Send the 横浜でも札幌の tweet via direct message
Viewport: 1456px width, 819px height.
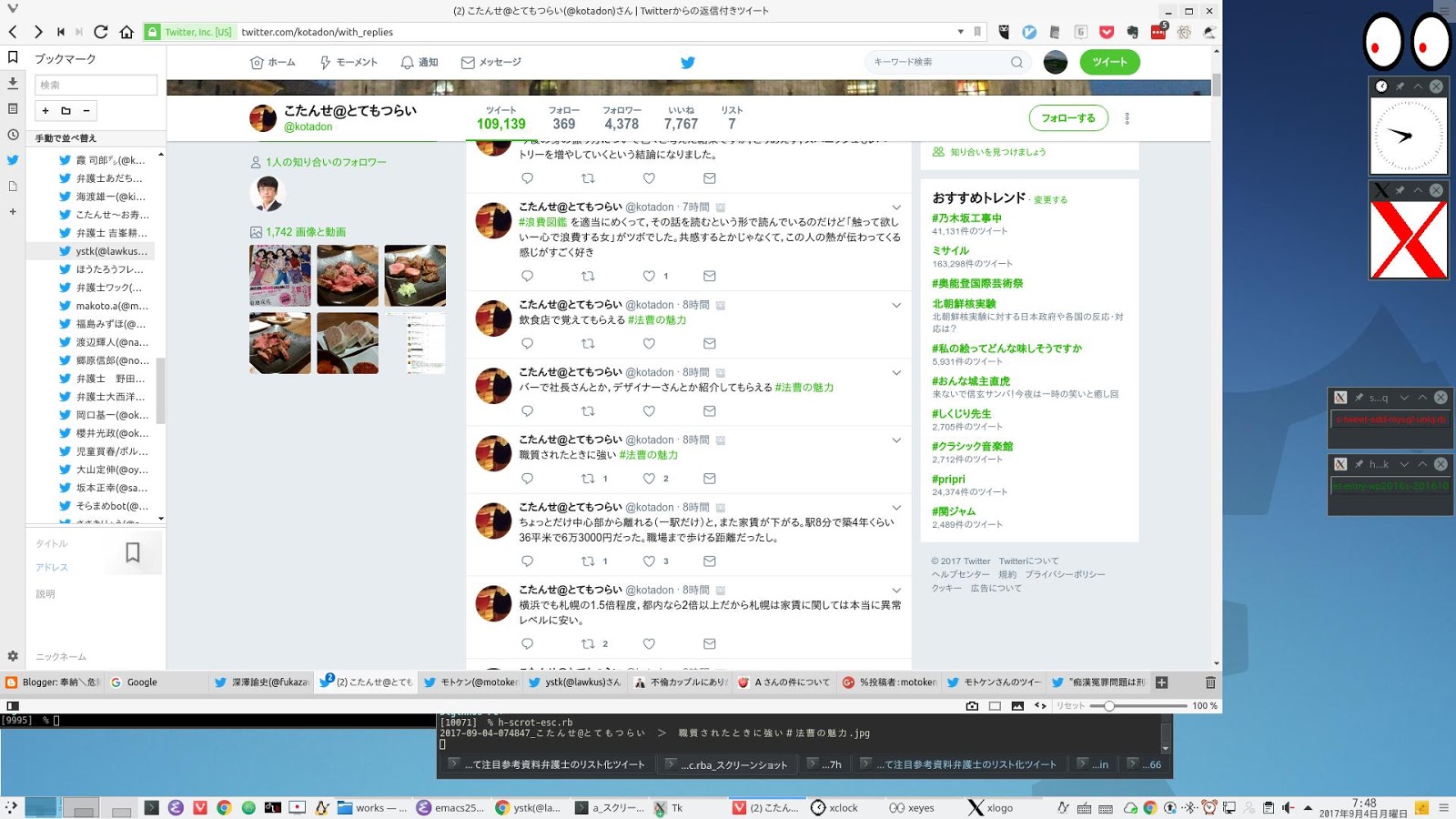pyautogui.click(x=710, y=643)
